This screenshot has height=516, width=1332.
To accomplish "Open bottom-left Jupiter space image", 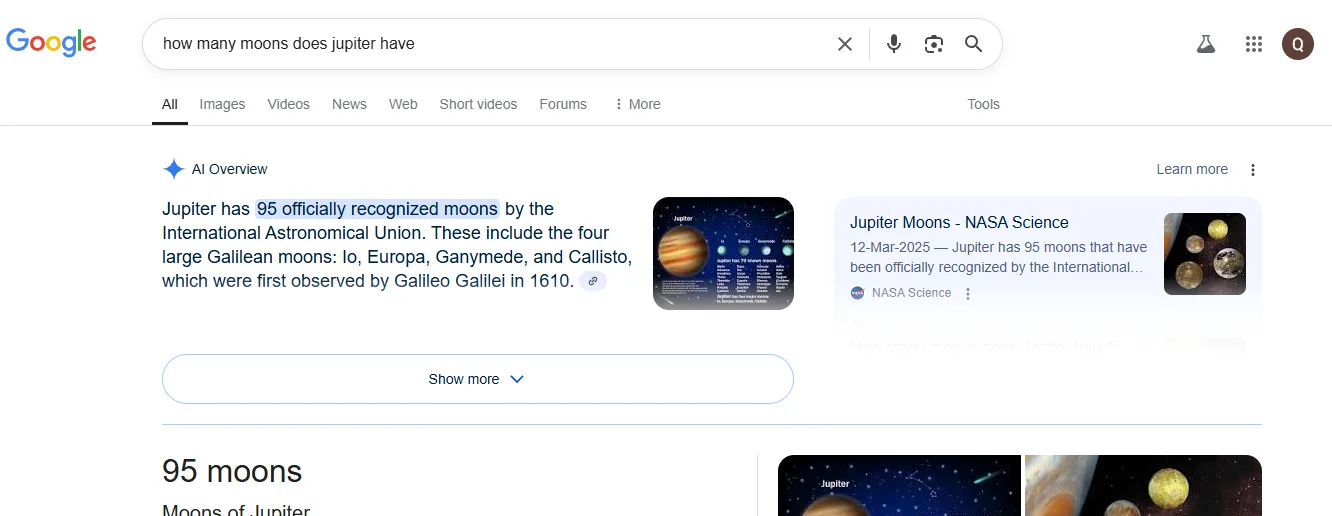I will 899,486.
